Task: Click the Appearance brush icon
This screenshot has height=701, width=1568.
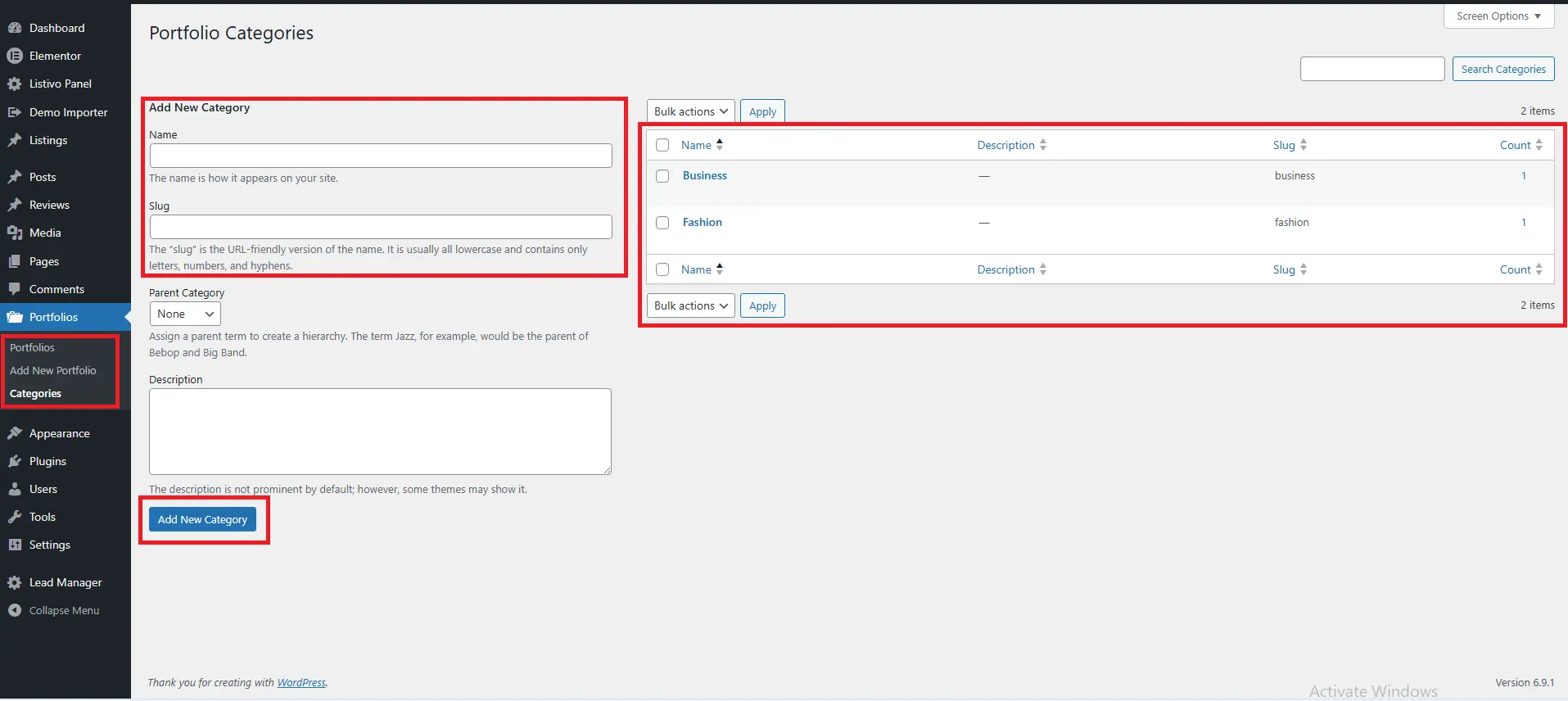Action: [x=14, y=433]
